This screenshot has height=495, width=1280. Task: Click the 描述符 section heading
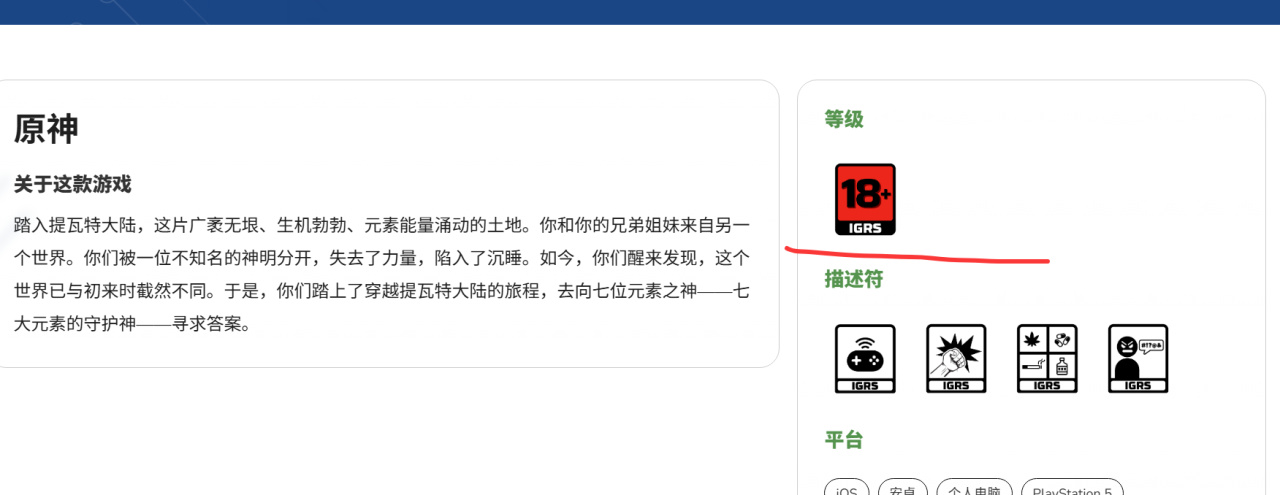(854, 279)
